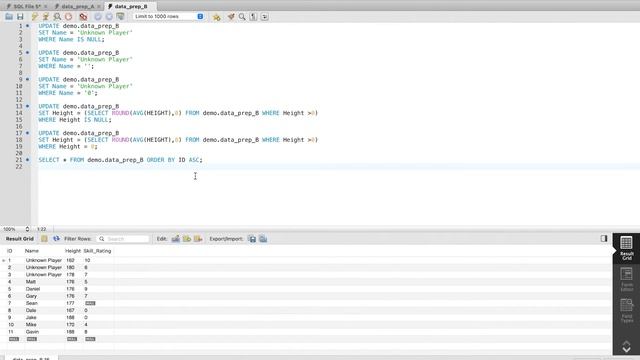
Task: Open Form Editor side panel view
Action: point(626,279)
